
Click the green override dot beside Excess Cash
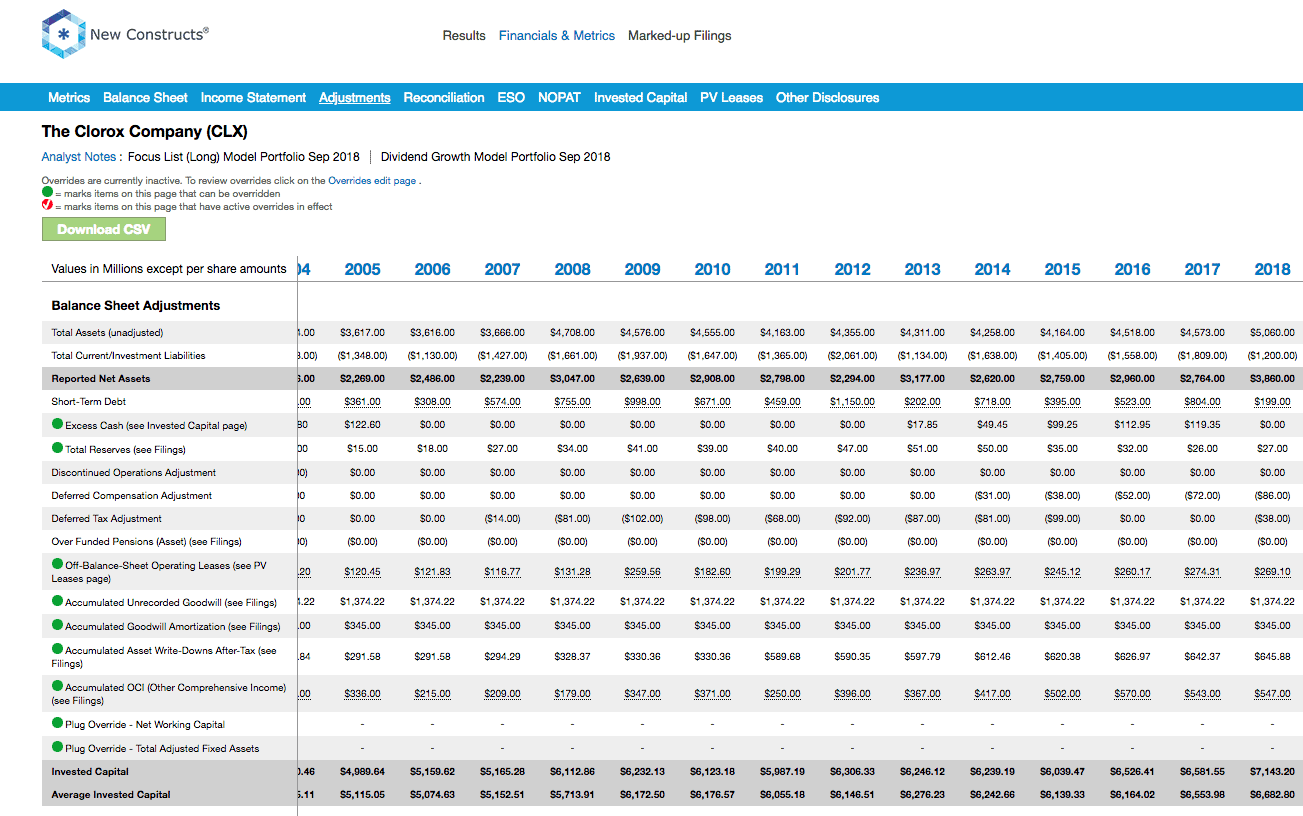58,424
